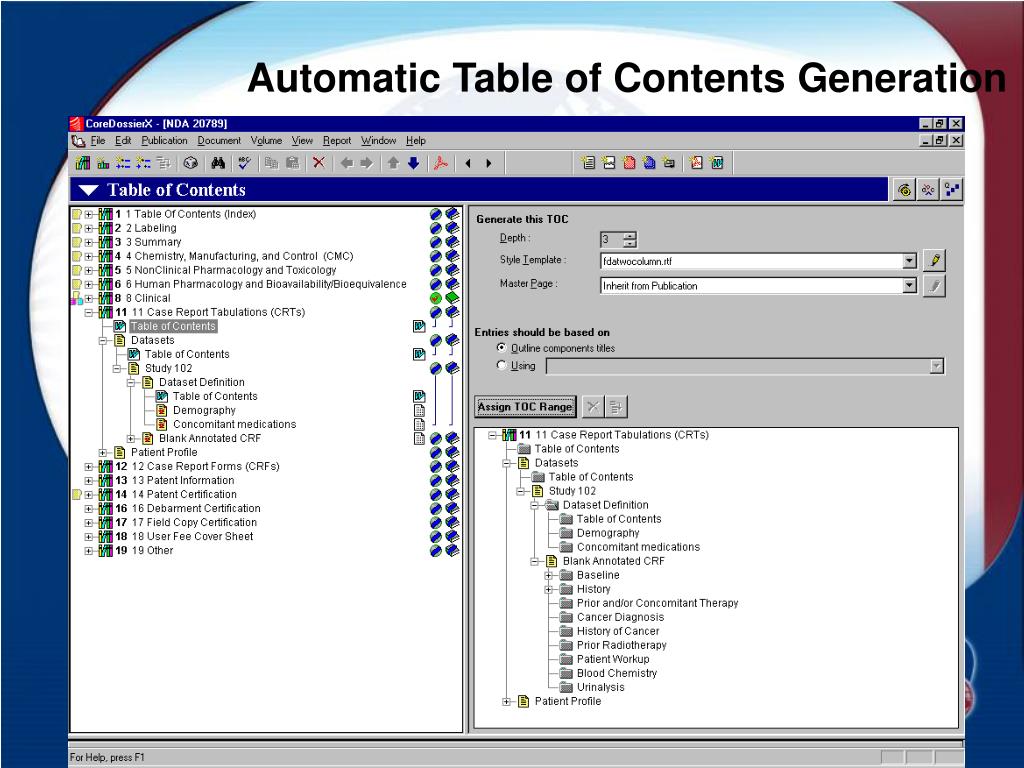1024x768 pixels.
Task: Select the Using radio button
Action: (x=502, y=366)
